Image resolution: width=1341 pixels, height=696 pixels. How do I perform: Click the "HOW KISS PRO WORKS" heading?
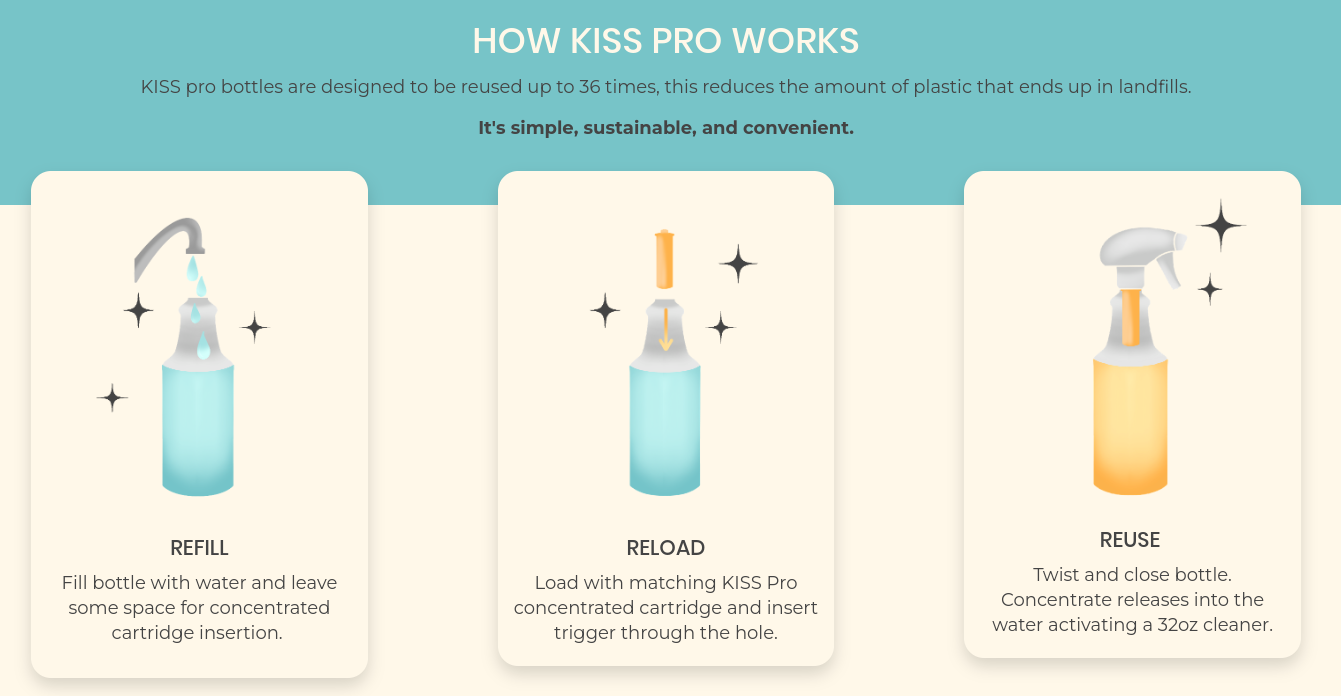point(665,41)
